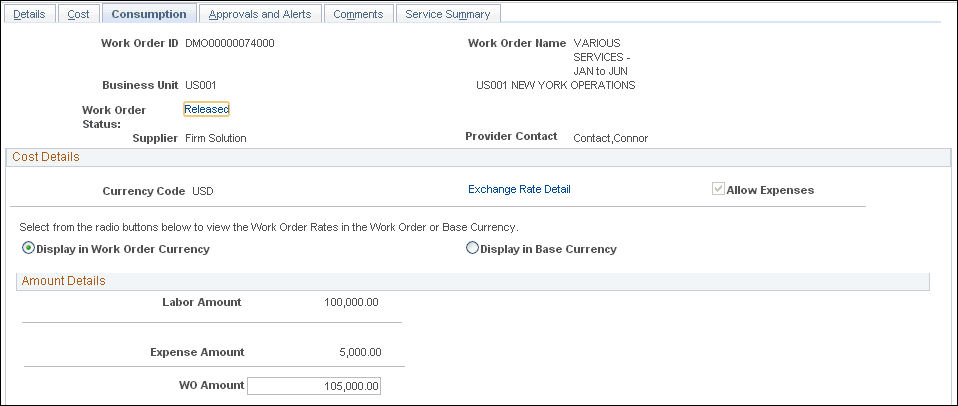Click the Work Order ID value DMO00000074000
Image resolution: width=958 pixels, height=406 pixels.
pos(230,43)
